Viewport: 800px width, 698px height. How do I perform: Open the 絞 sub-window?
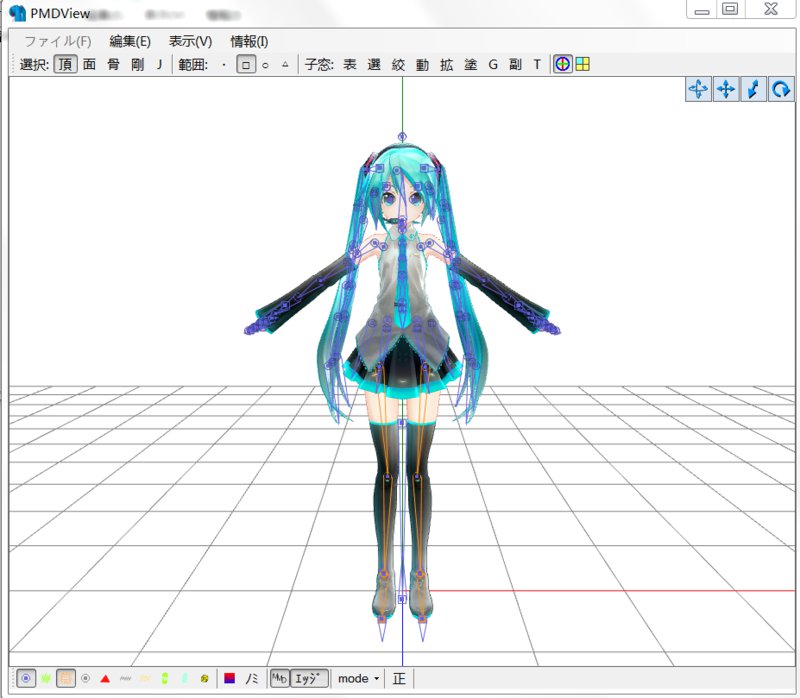tap(398, 65)
